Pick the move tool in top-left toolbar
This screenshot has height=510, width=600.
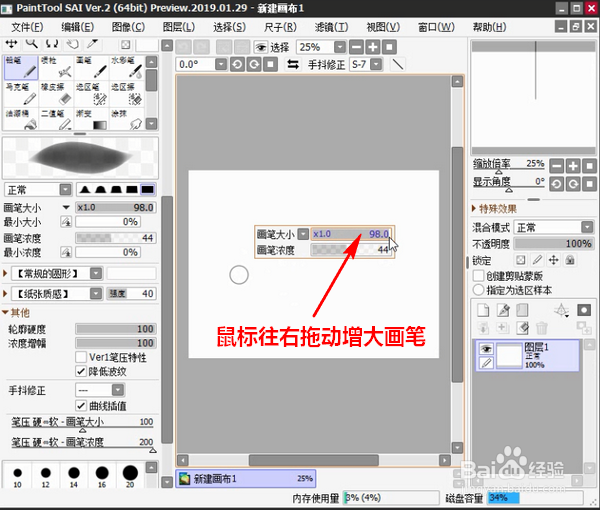tap(11, 44)
